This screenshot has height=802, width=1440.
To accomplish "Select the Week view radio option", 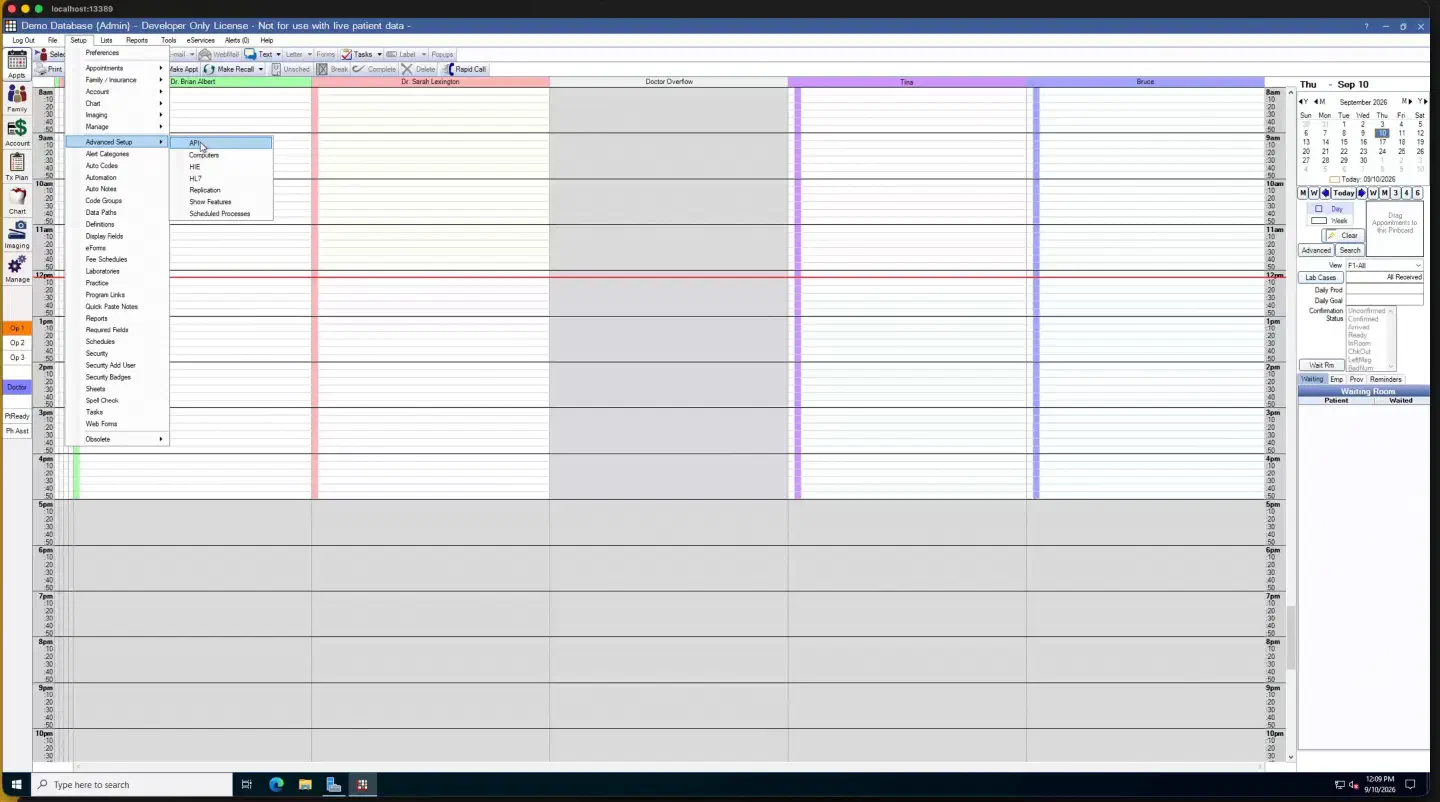I will (1330, 221).
